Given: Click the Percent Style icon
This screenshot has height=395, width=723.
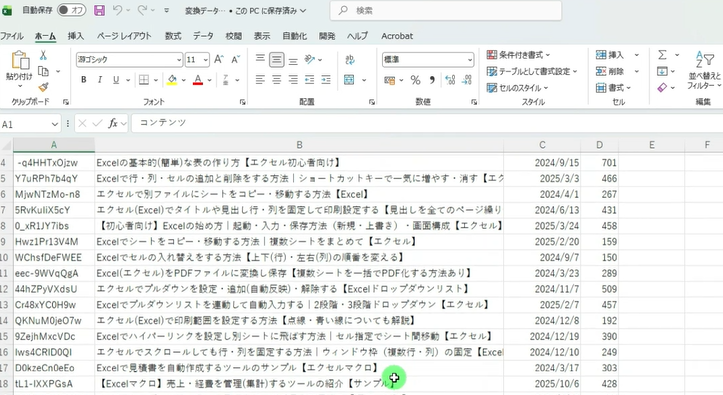Looking at the screenshot, I should click(x=415, y=80).
